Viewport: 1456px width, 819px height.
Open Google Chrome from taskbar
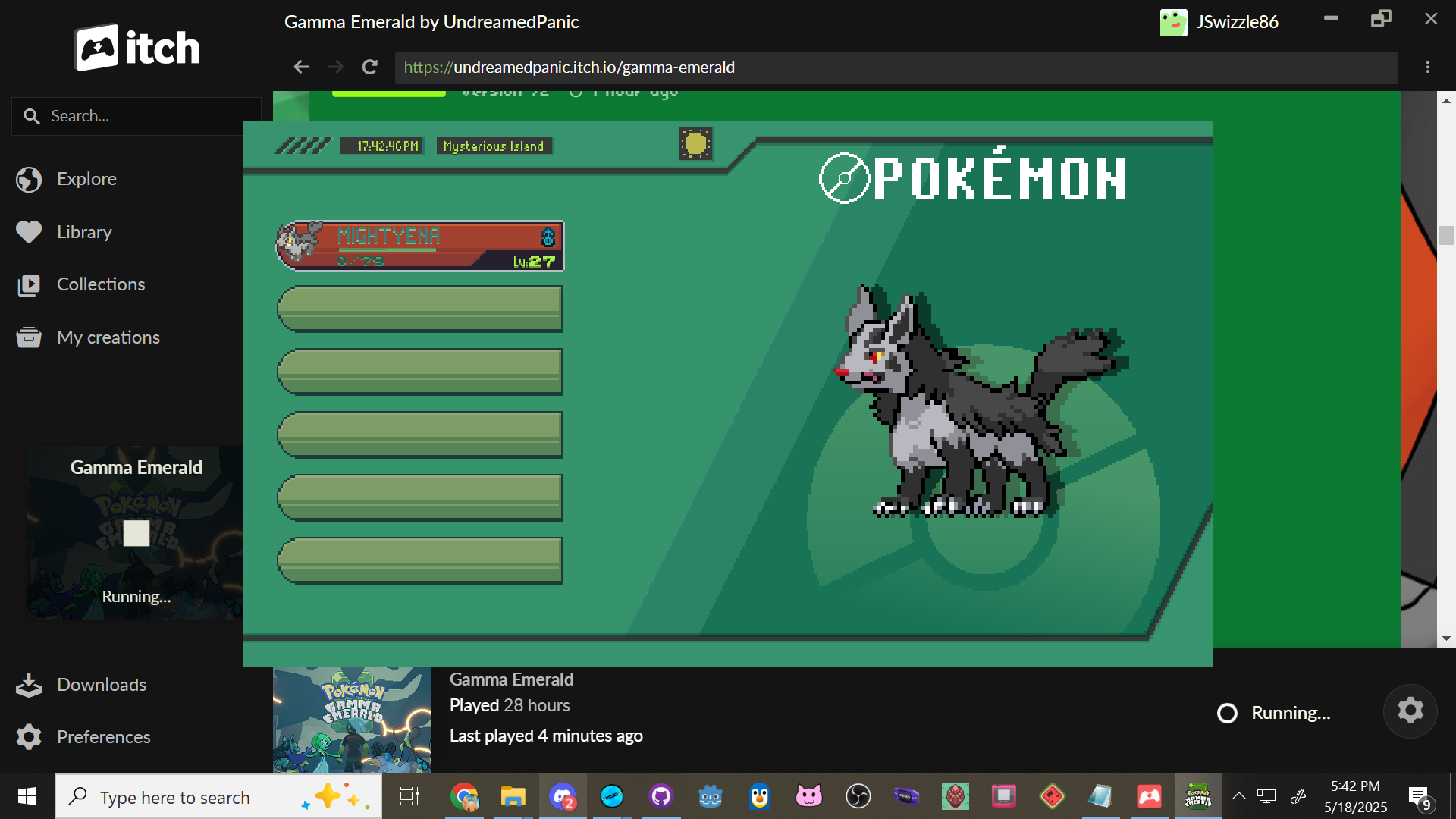pyautogui.click(x=464, y=797)
